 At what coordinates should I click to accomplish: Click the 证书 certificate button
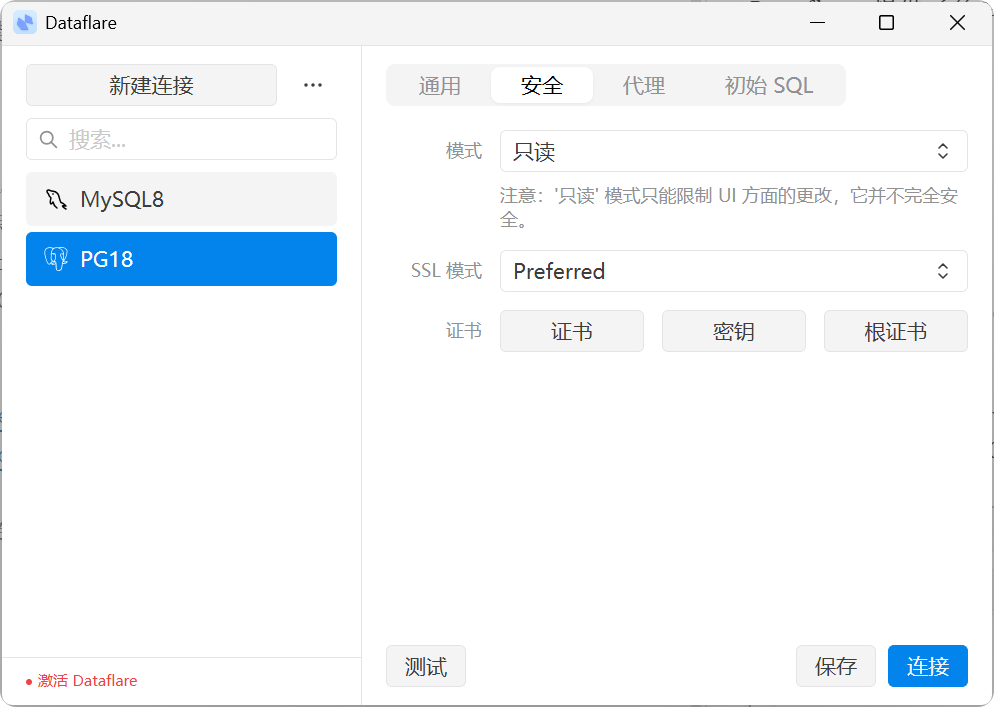tap(572, 331)
